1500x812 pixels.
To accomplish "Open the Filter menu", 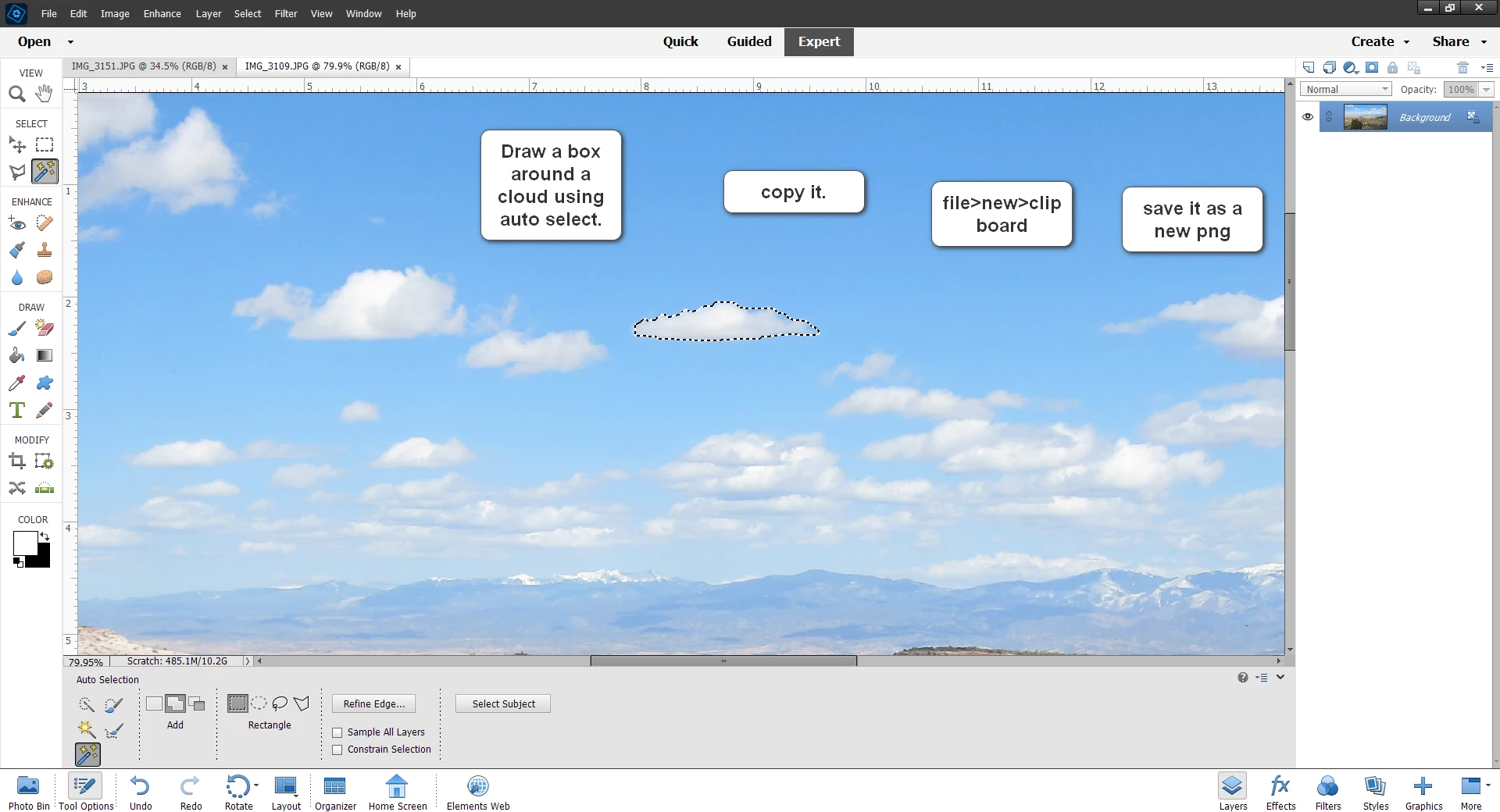I will click(x=286, y=13).
